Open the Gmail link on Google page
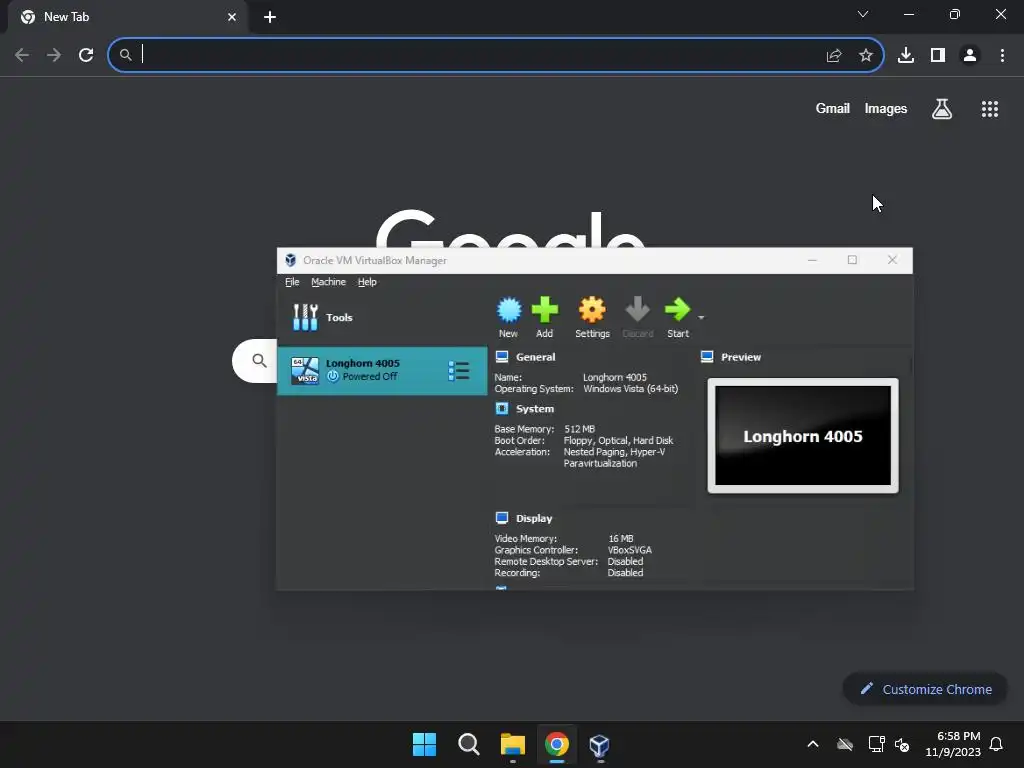 coord(832,108)
